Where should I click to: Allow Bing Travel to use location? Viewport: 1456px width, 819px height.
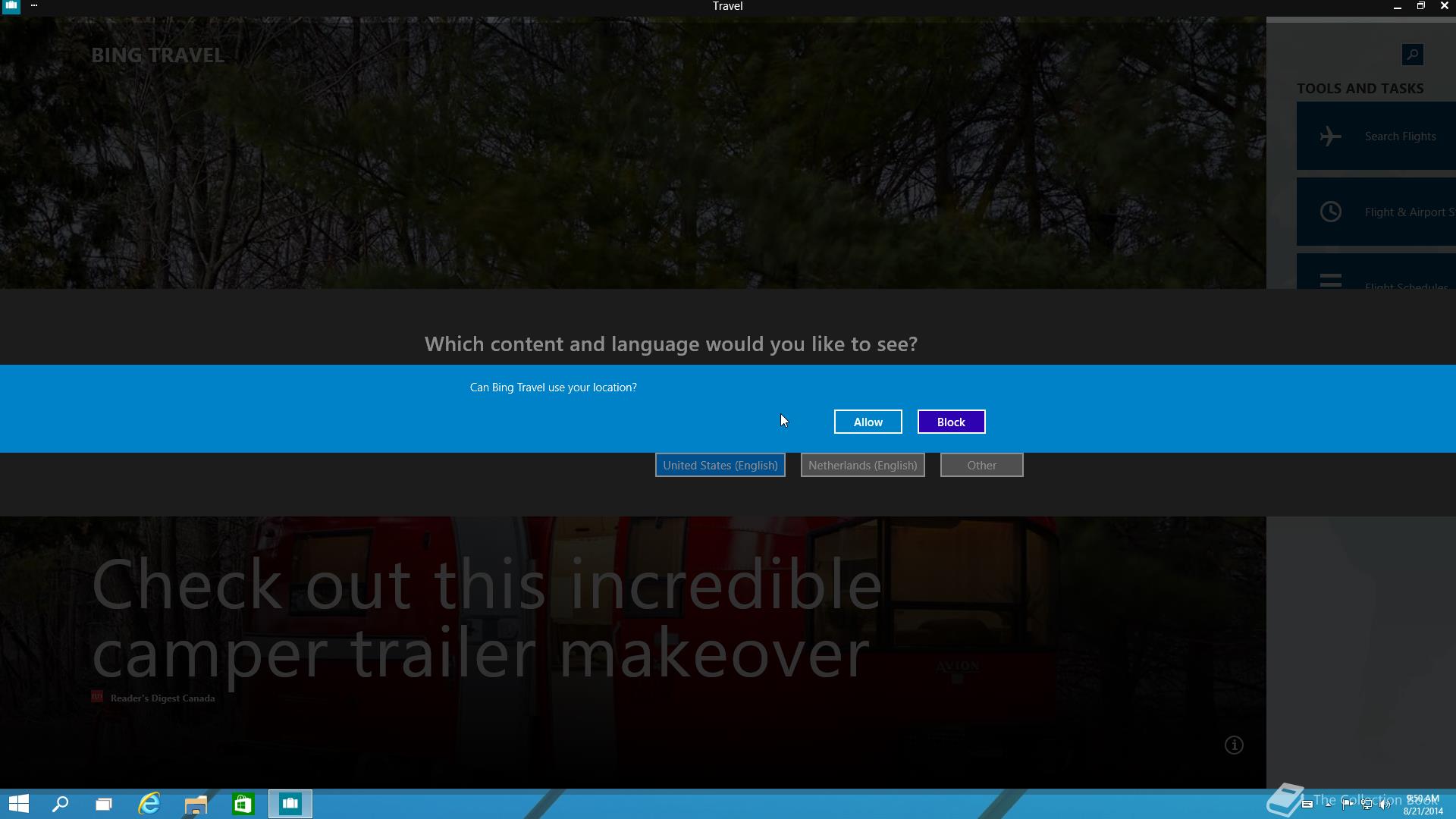[868, 422]
